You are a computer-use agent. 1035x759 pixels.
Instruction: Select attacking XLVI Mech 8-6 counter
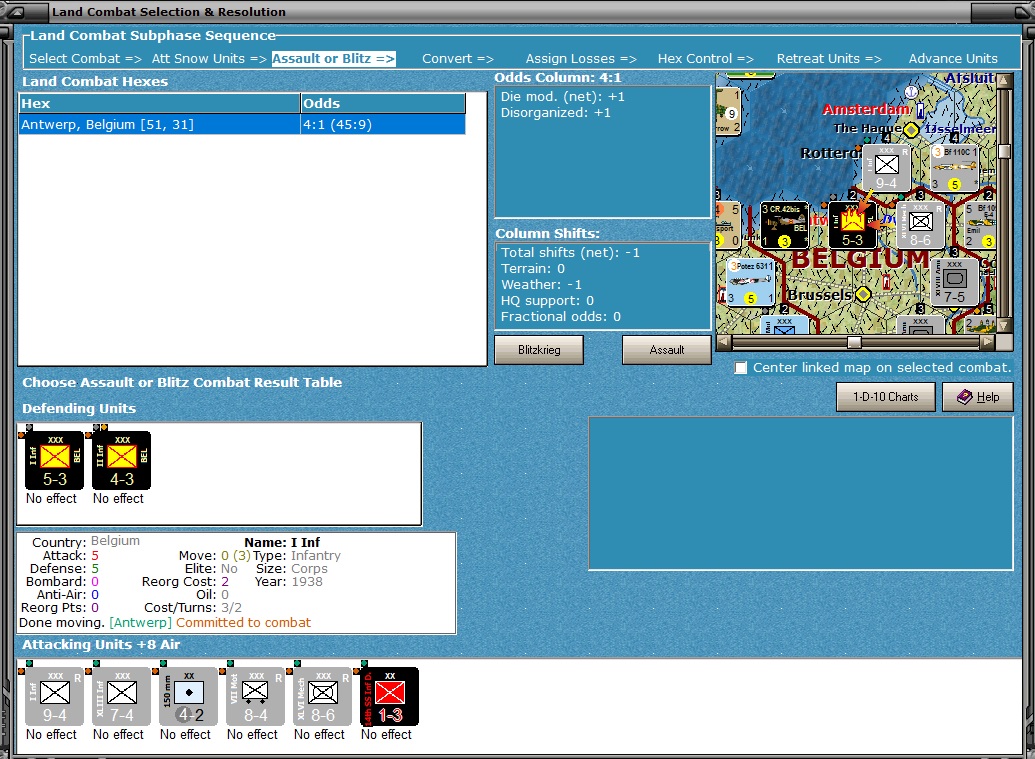point(322,696)
